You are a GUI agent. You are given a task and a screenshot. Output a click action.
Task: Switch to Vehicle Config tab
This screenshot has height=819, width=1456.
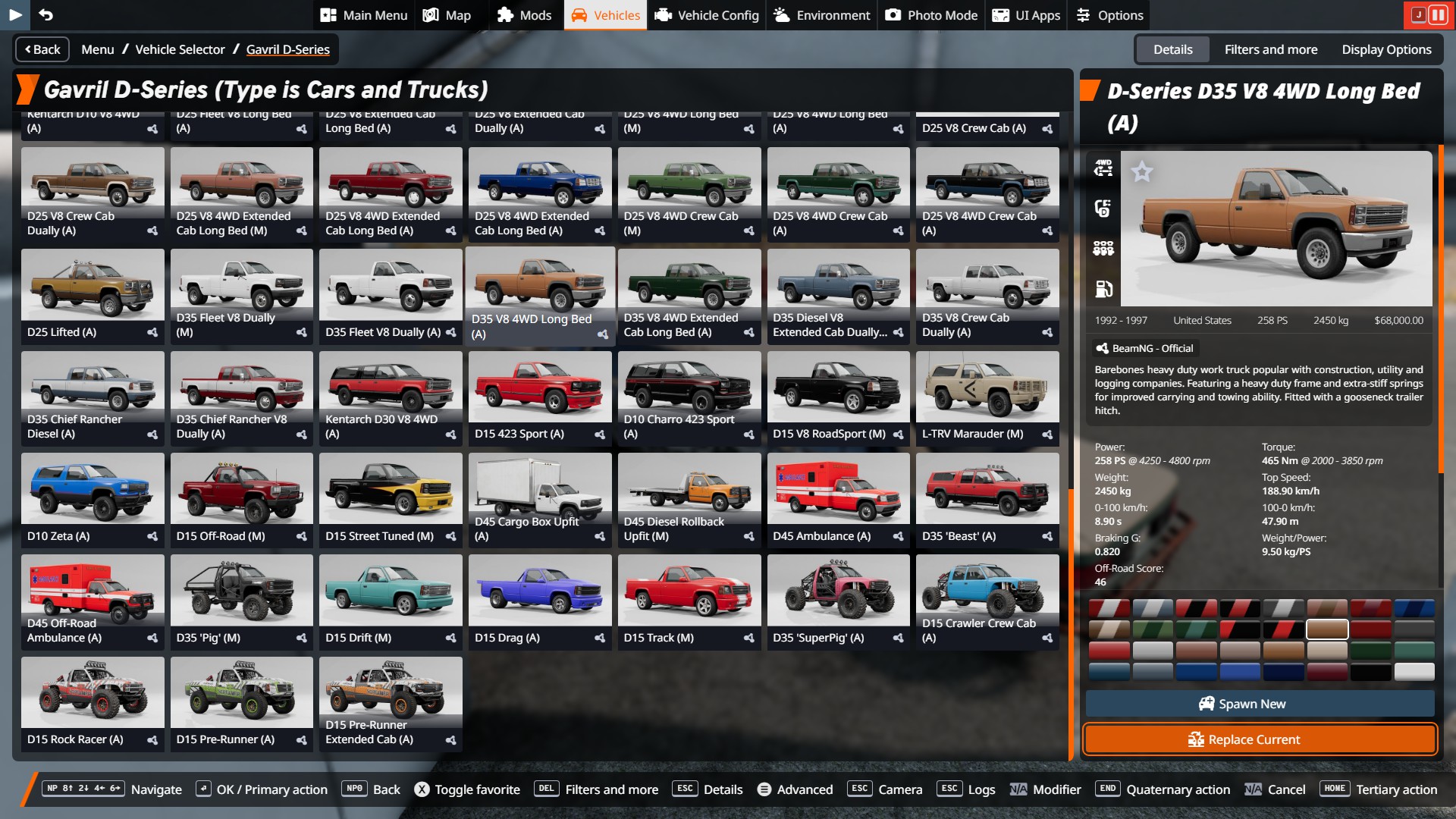tap(707, 15)
